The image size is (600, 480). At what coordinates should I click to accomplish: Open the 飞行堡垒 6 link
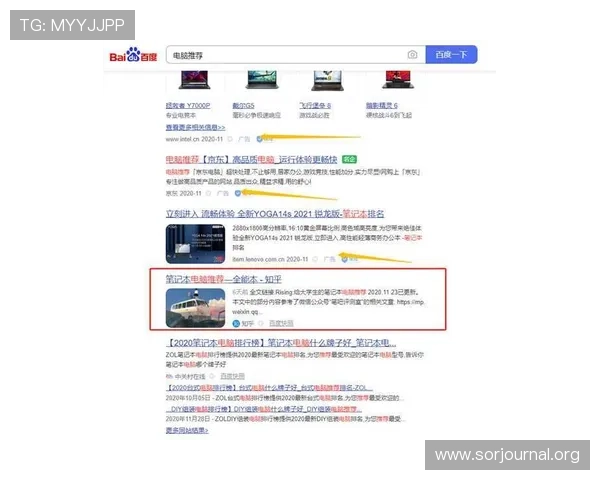tap(315, 106)
